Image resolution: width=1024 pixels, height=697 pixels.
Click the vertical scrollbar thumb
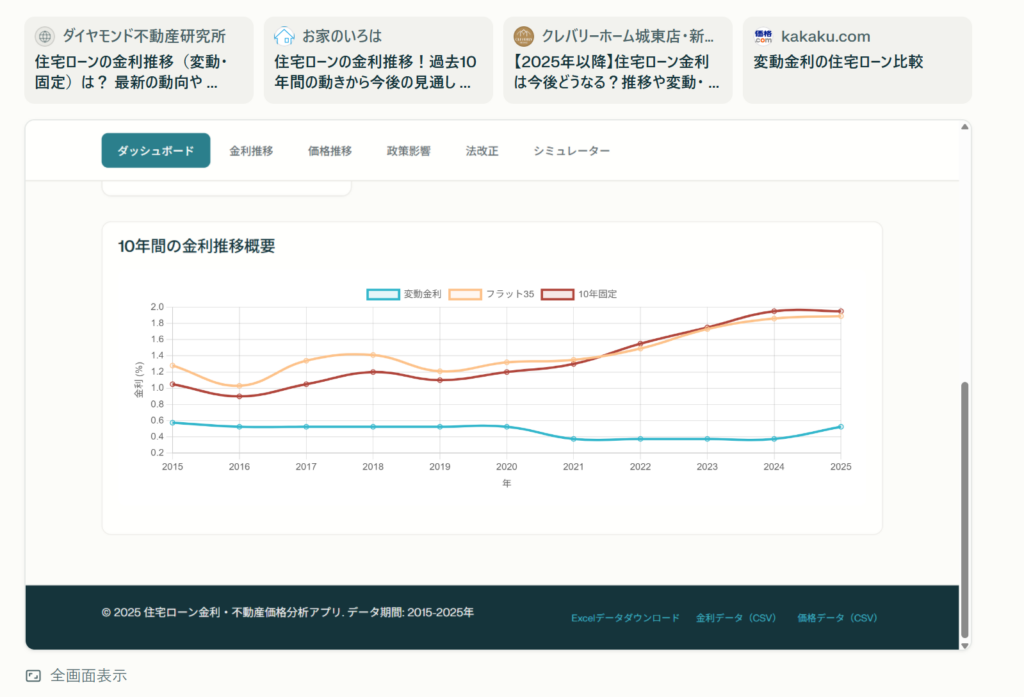(x=965, y=508)
